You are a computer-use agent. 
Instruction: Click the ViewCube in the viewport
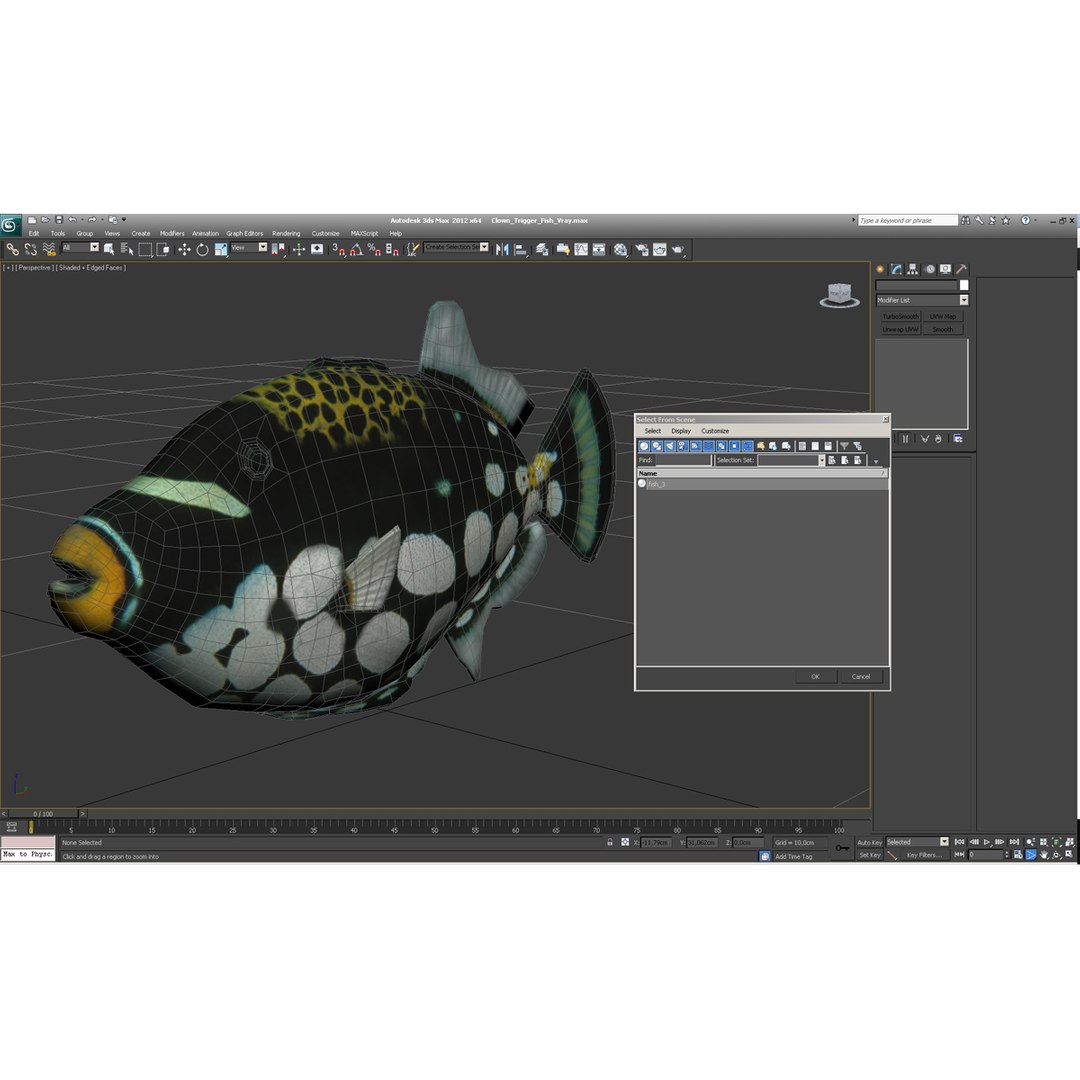click(x=839, y=295)
